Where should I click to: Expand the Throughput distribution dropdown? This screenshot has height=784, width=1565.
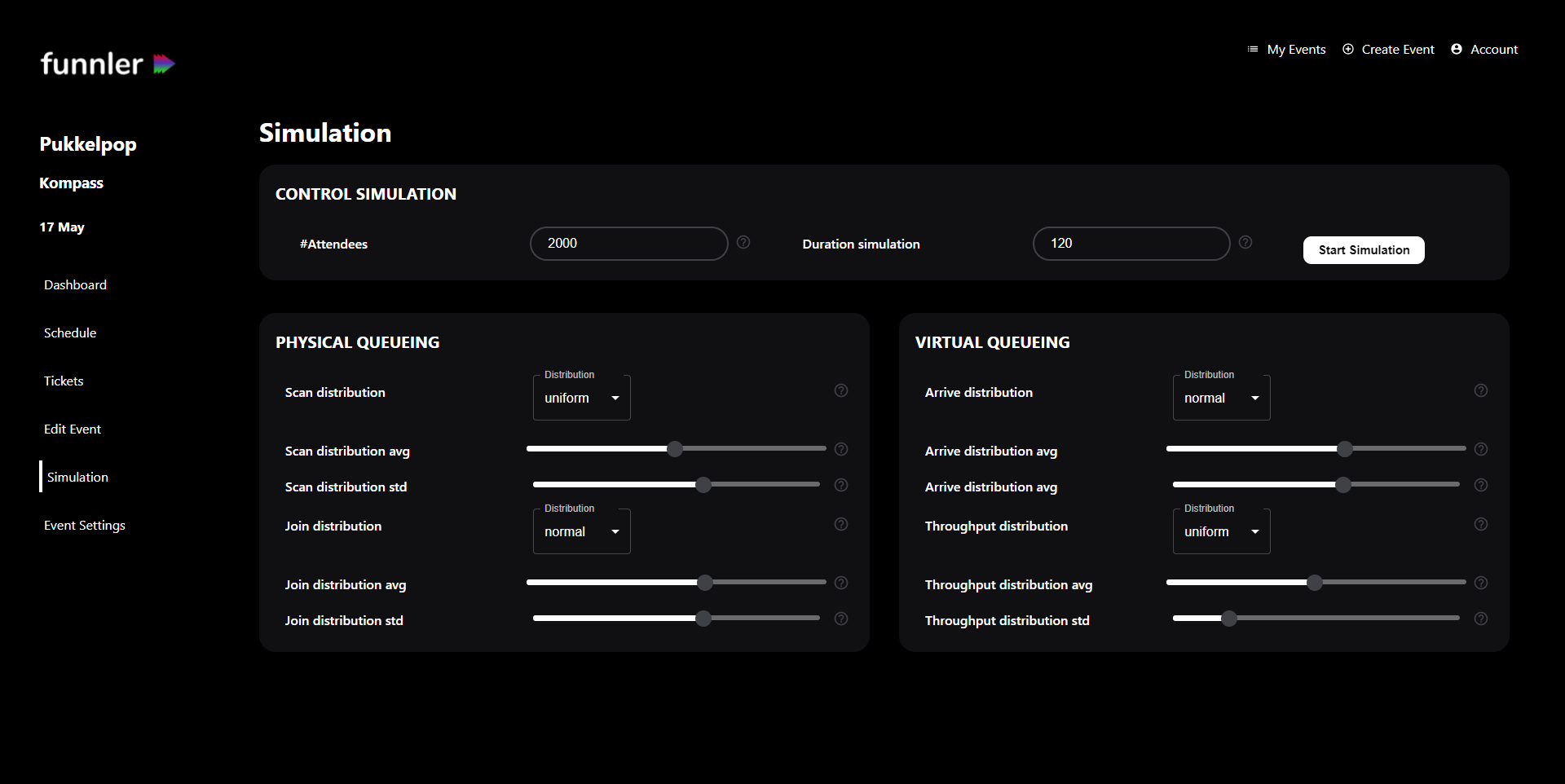(x=1221, y=531)
